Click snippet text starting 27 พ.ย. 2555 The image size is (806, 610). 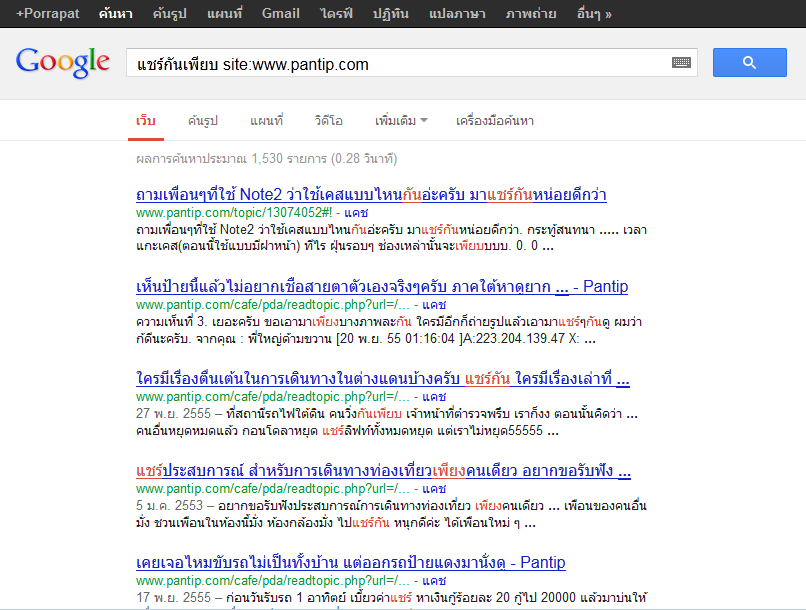coord(387,422)
